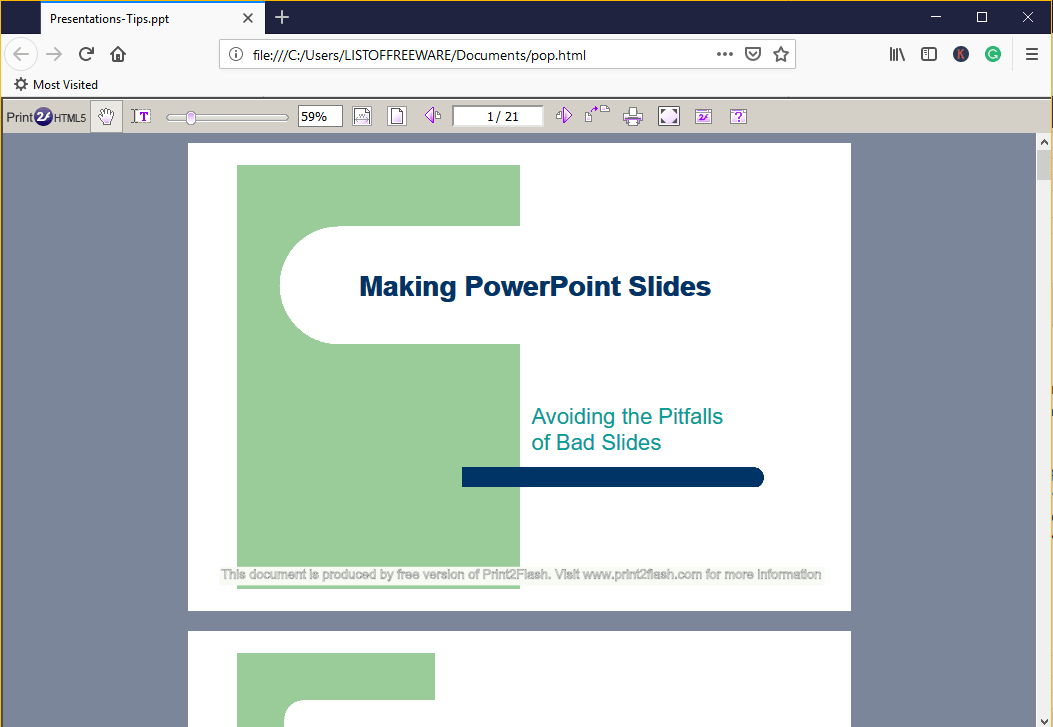This screenshot has width=1053, height=727.
Task: Click the vertical scrollbar thumb
Action: point(1044,165)
